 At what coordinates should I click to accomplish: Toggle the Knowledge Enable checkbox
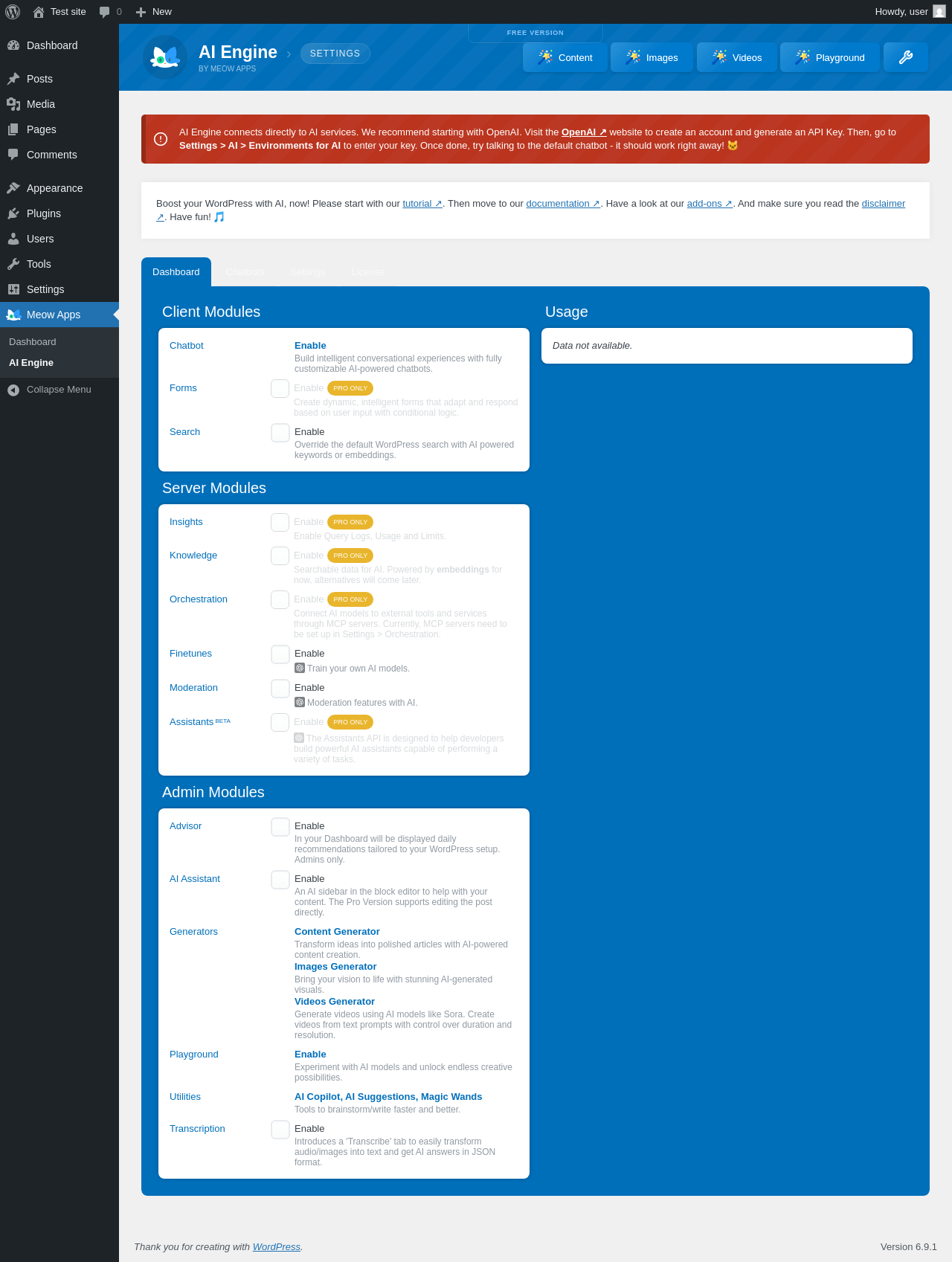tap(280, 556)
